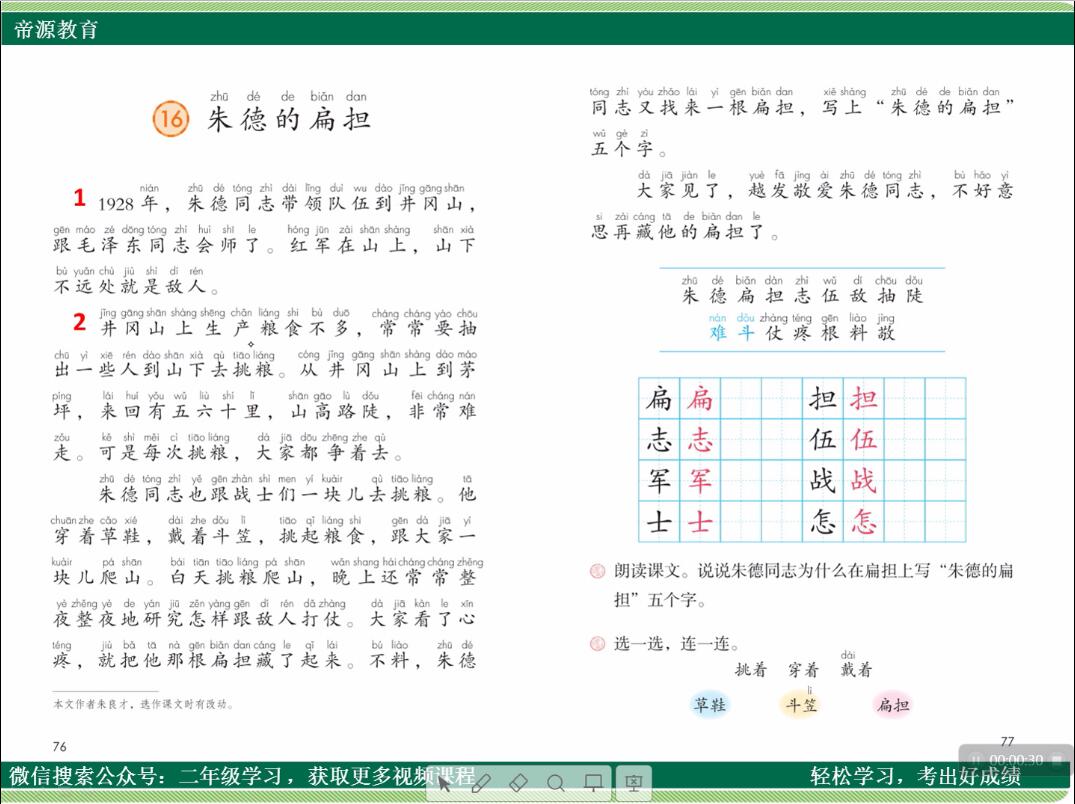
Task: Click the lesson title 朱德的扁担
Action: 289,119
